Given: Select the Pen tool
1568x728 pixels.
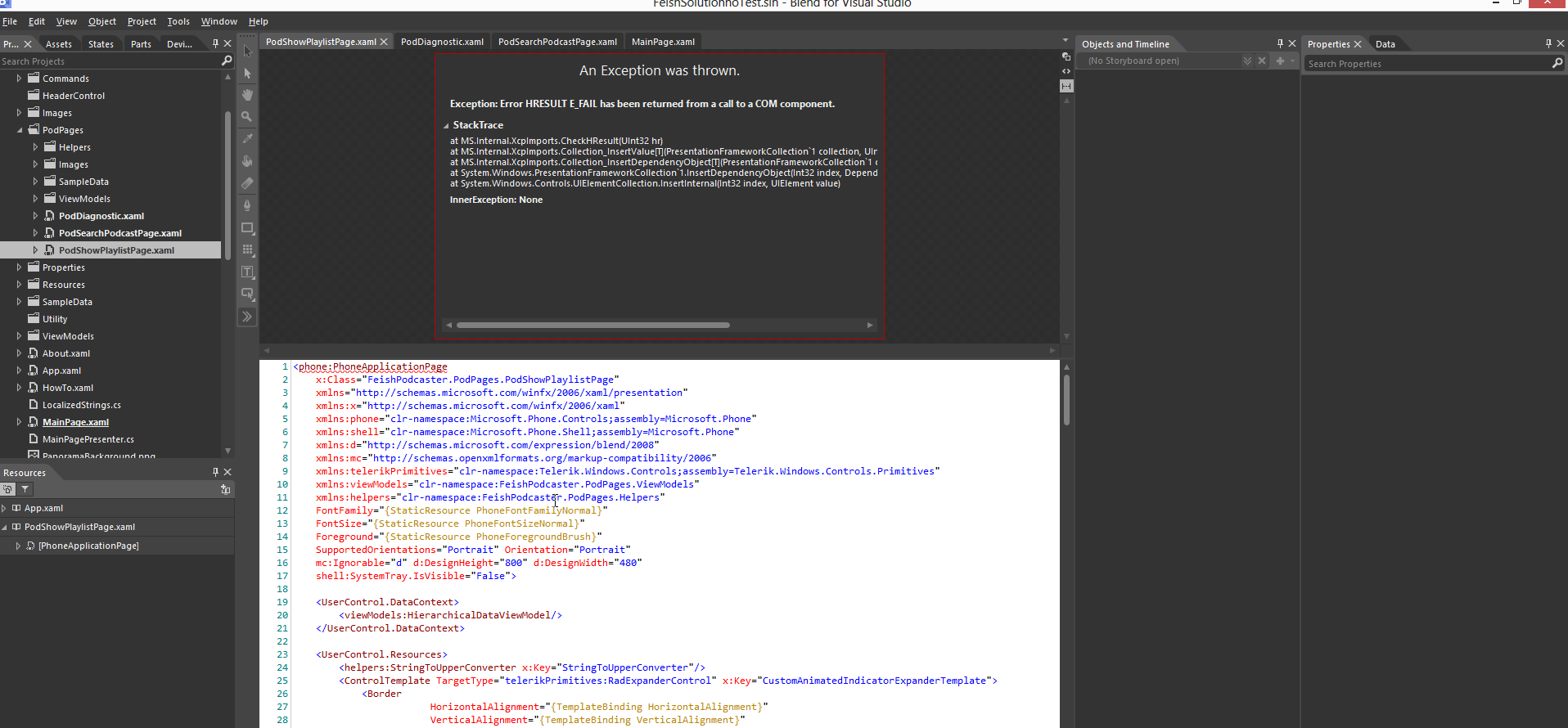Looking at the screenshot, I should click(247, 205).
